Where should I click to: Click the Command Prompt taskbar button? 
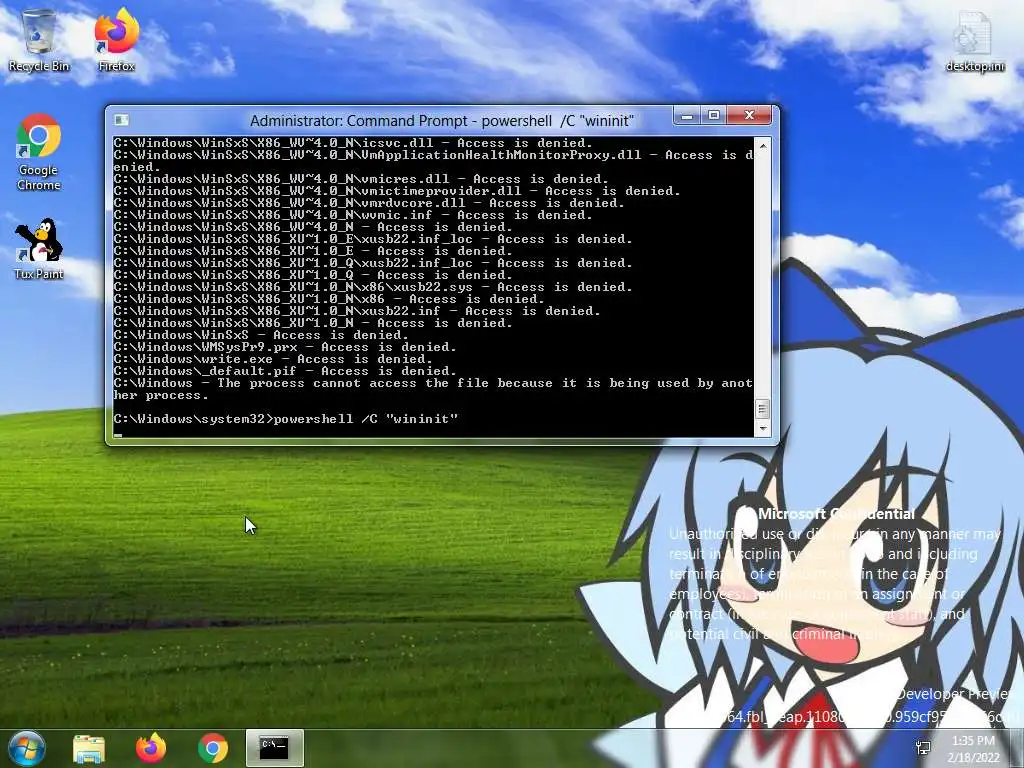point(274,748)
